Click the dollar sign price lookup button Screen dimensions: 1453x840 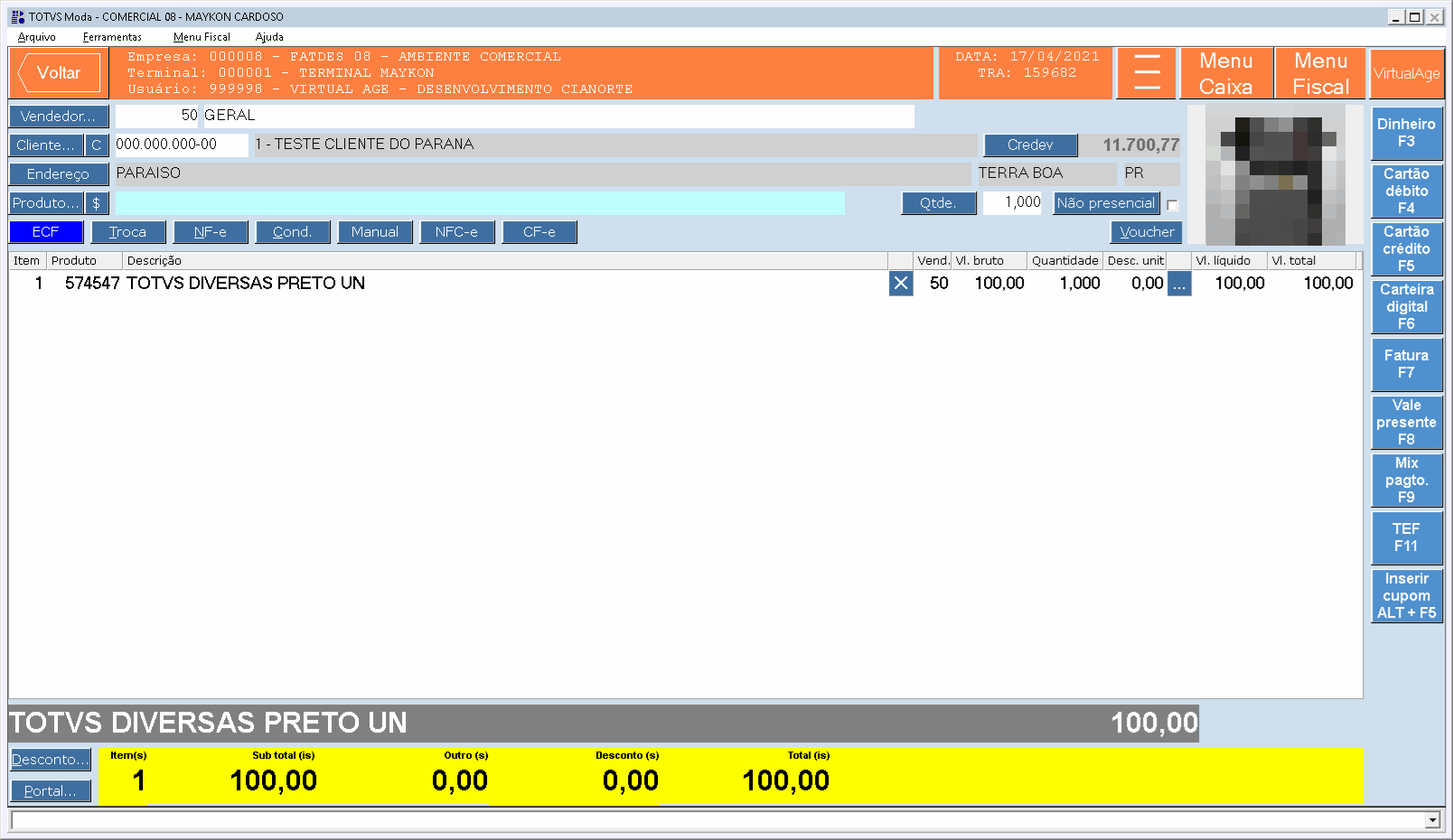tap(97, 203)
